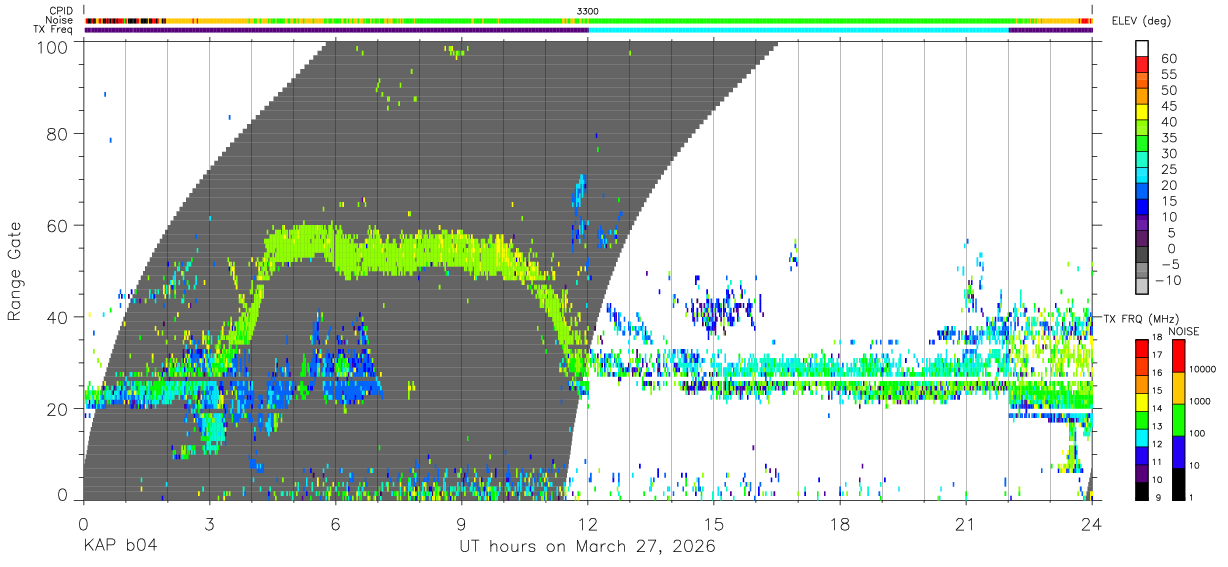Click the '24' tick on the UT hours axis

coord(1092,524)
